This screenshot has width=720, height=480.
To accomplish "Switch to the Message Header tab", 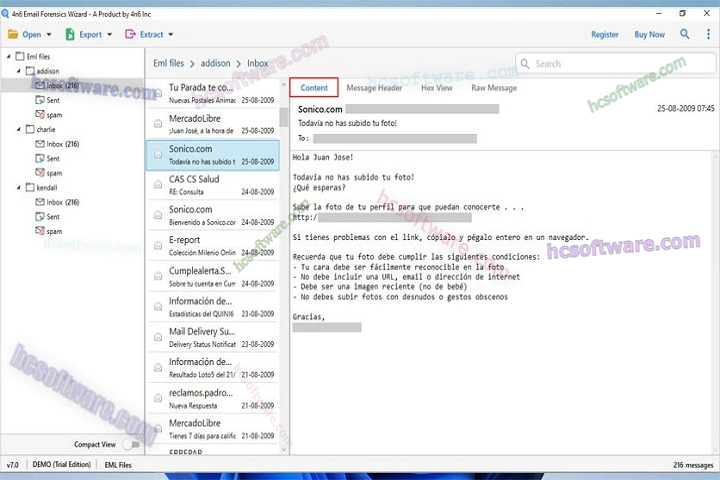I will (x=374, y=88).
